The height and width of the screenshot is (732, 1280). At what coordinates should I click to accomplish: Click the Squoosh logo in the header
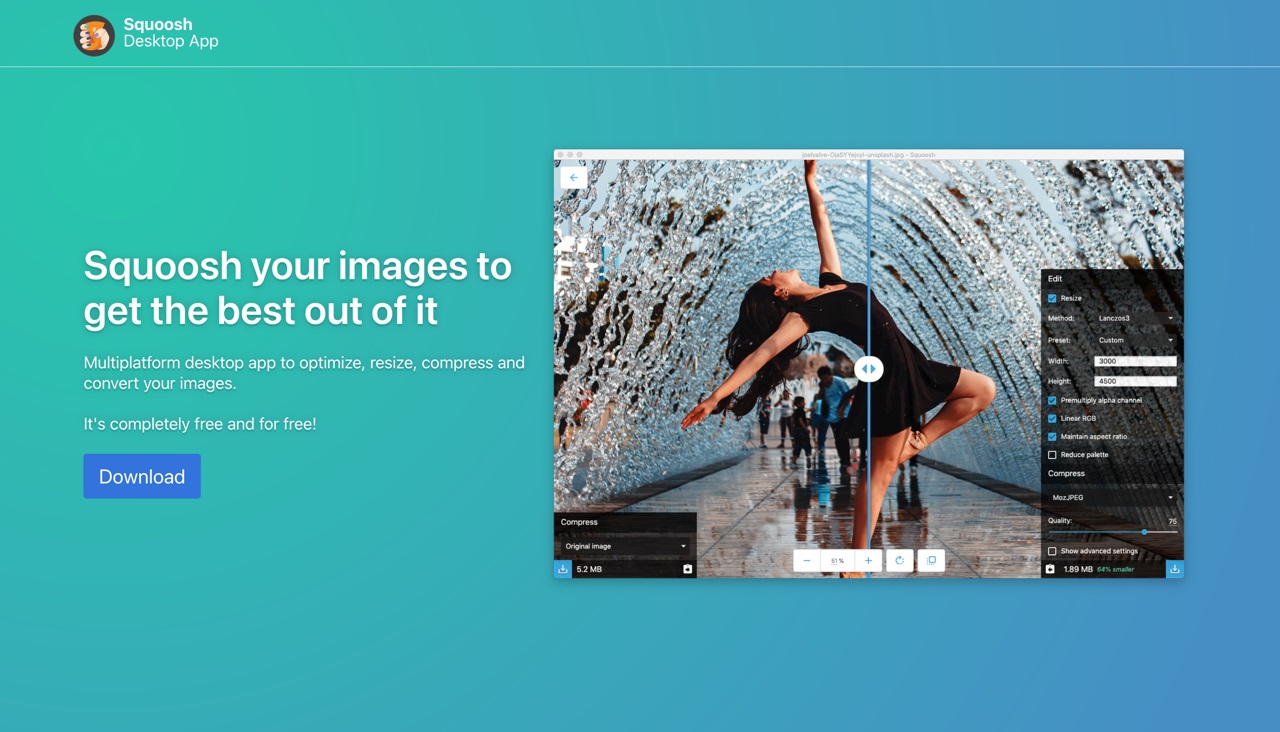94,35
